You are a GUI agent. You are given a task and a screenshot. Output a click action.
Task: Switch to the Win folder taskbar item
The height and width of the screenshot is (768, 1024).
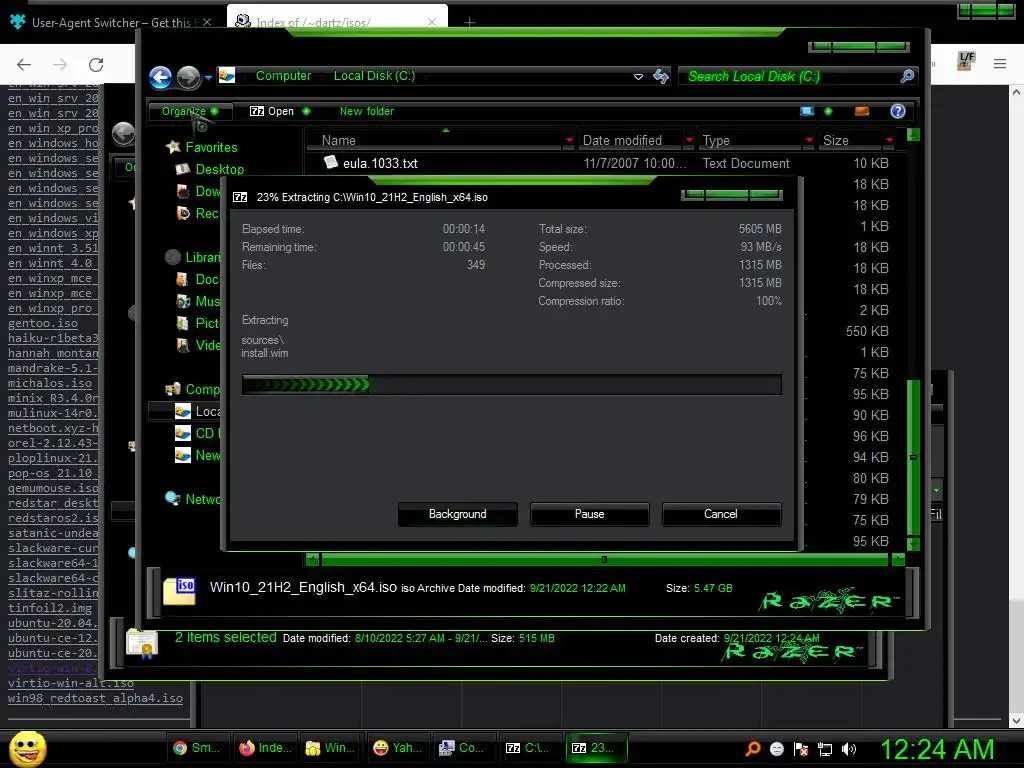point(330,748)
